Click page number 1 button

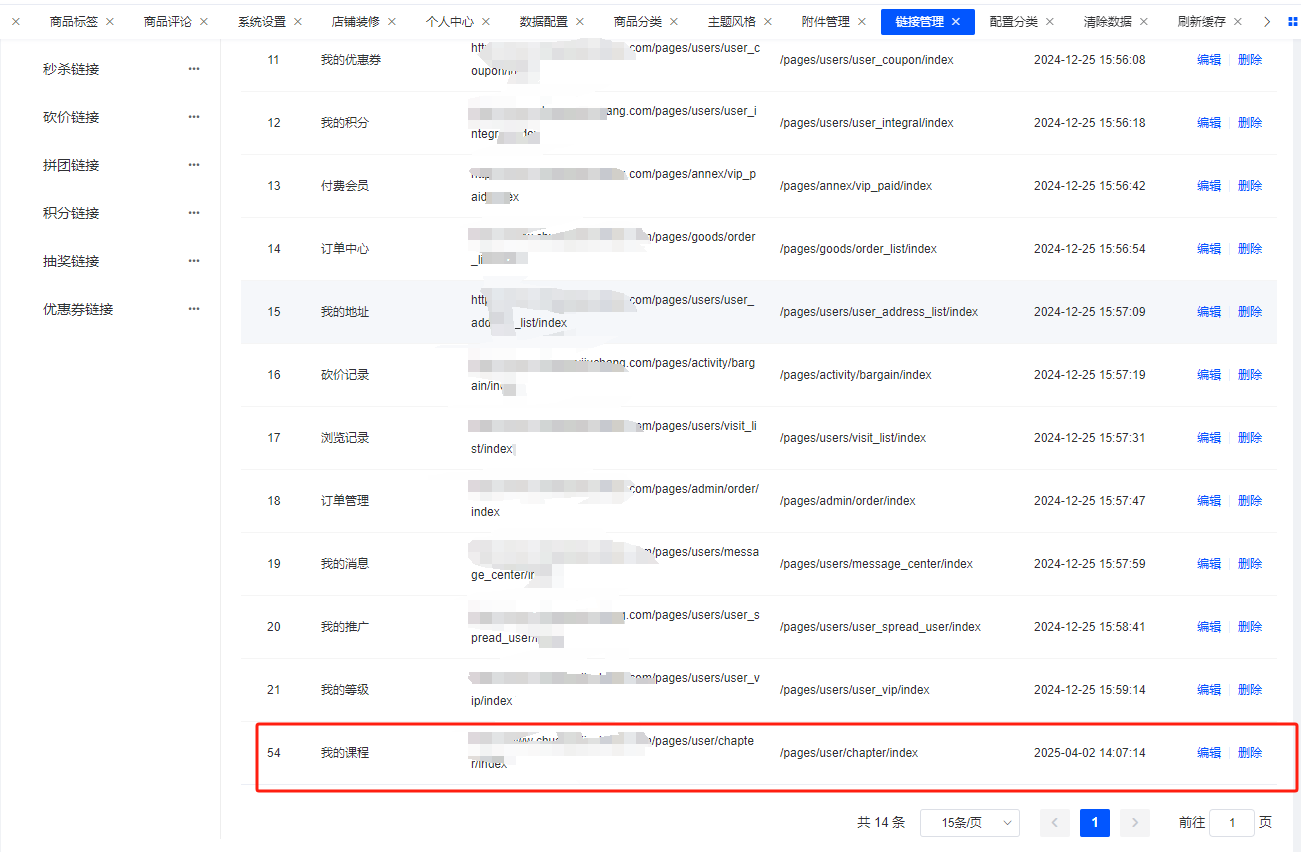[x=1095, y=823]
